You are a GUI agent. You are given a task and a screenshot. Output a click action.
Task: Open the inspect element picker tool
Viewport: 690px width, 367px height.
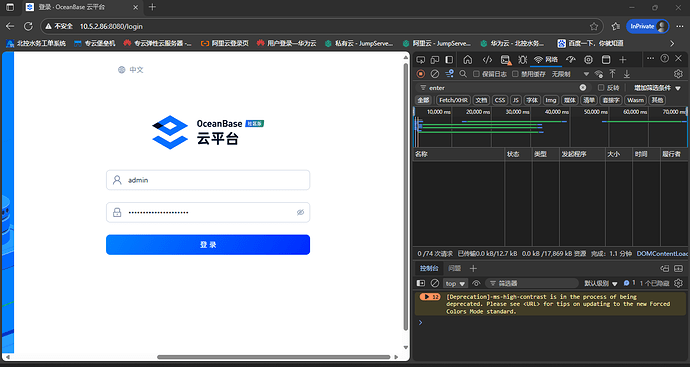(x=421, y=59)
